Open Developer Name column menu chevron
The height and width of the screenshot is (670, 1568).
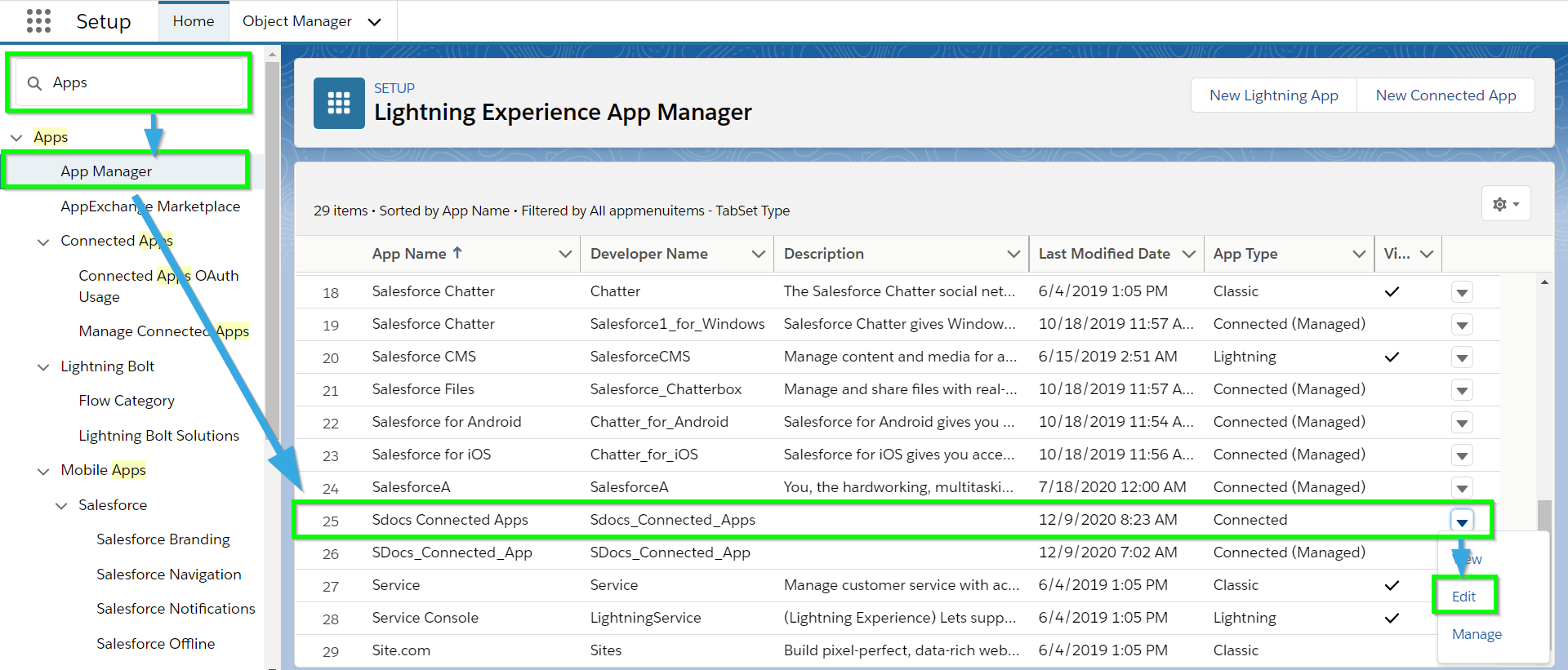click(x=758, y=254)
